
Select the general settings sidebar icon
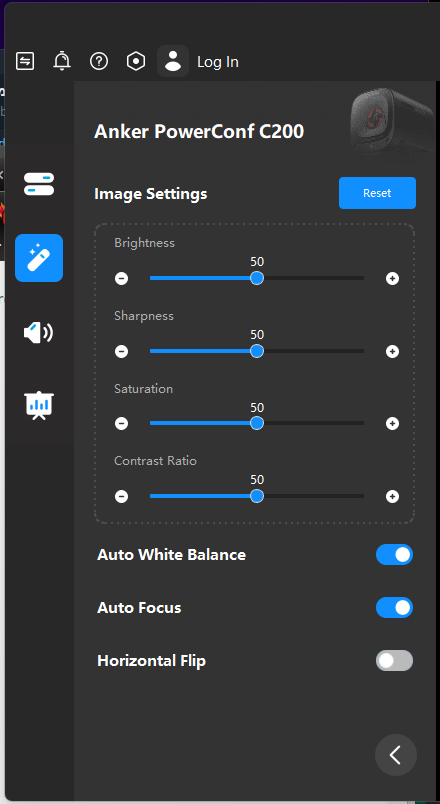(39, 184)
